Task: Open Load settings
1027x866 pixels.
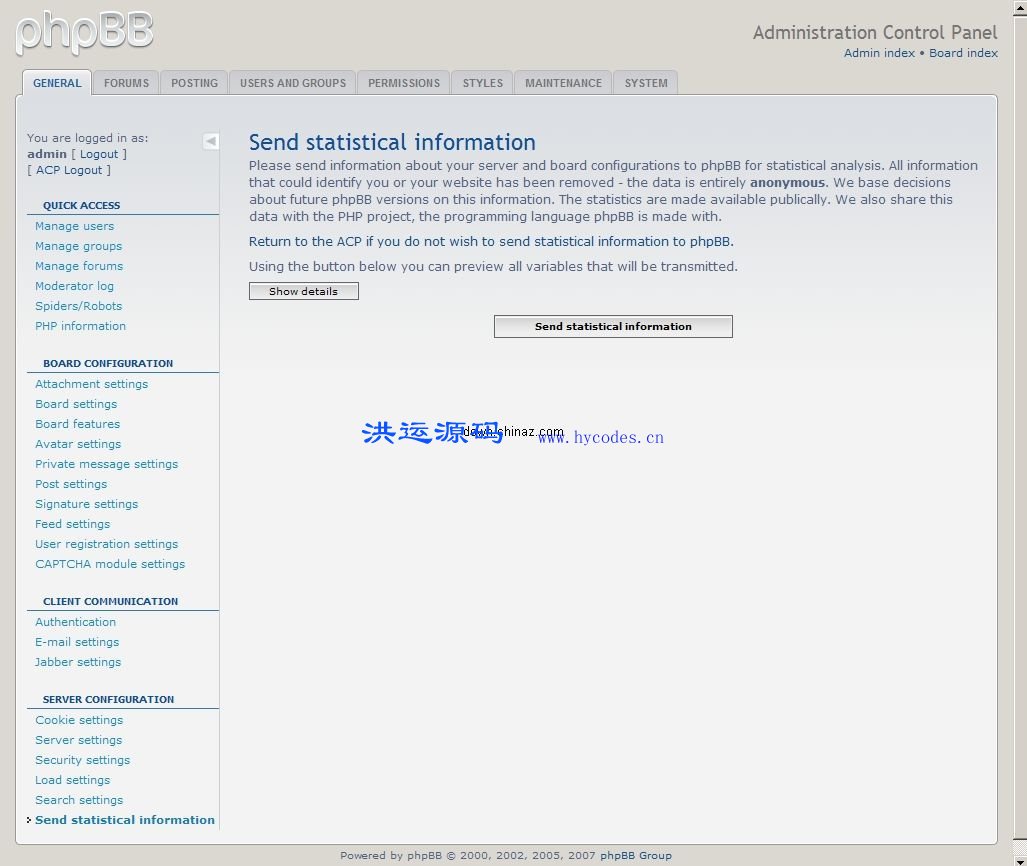Action: pyautogui.click(x=73, y=780)
